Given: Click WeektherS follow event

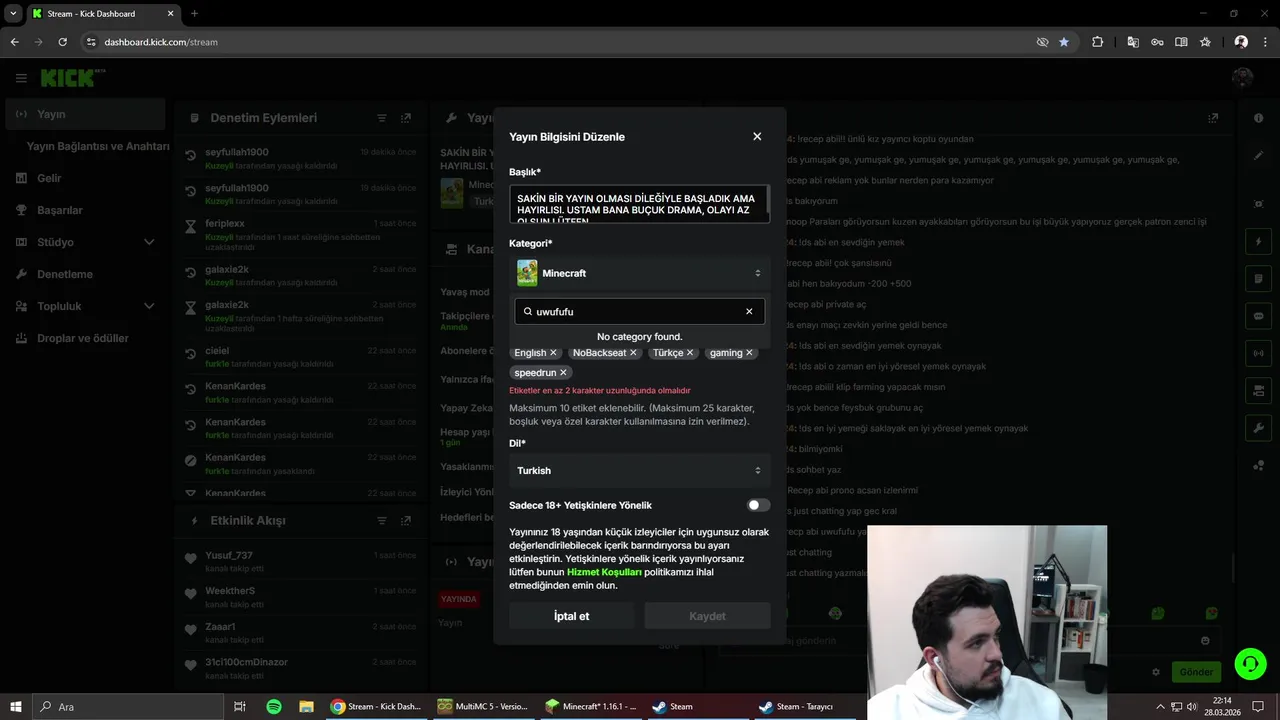Looking at the screenshot, I should coord(301,596).
